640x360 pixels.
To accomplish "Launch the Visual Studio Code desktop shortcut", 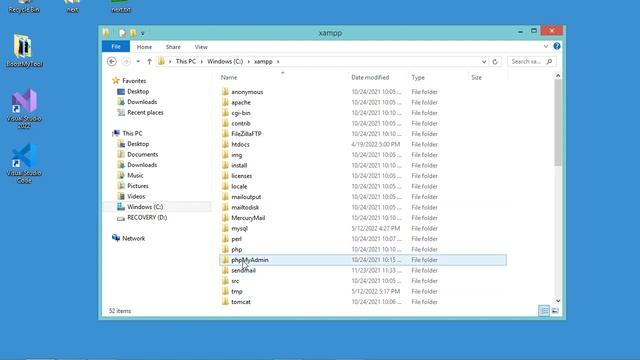I will (x=24, y=163).
